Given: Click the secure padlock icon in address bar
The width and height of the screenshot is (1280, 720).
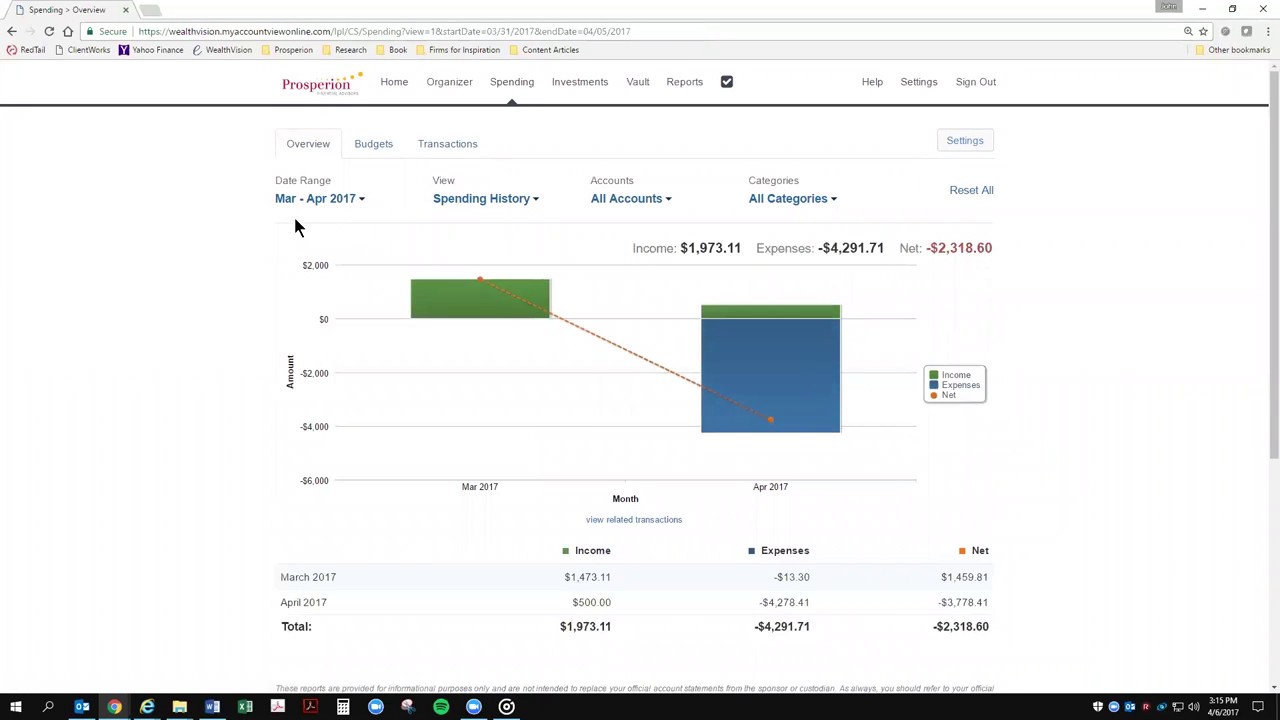Looking at the screenshot, I should tap(89, 31).
